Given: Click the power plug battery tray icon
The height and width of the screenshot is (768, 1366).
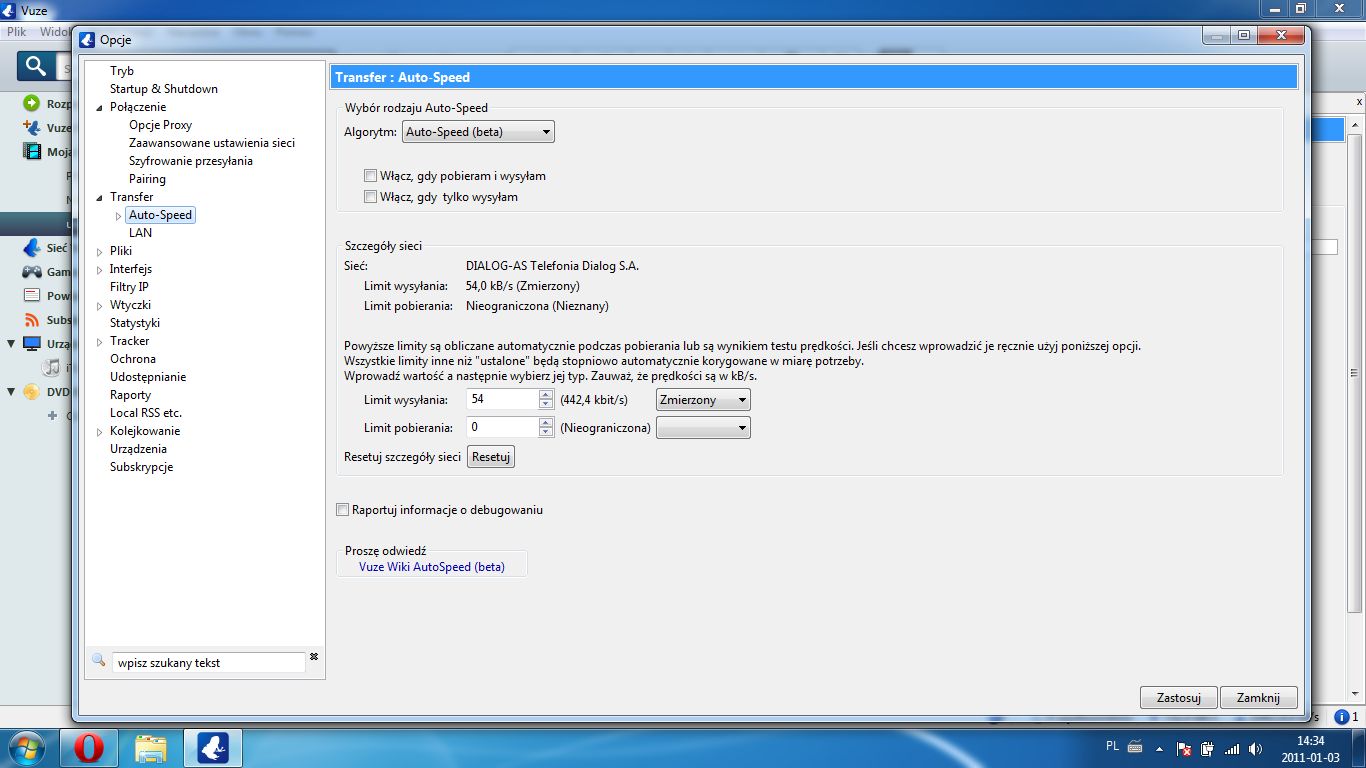Looking at the screenshot, I should point(1207,748).
